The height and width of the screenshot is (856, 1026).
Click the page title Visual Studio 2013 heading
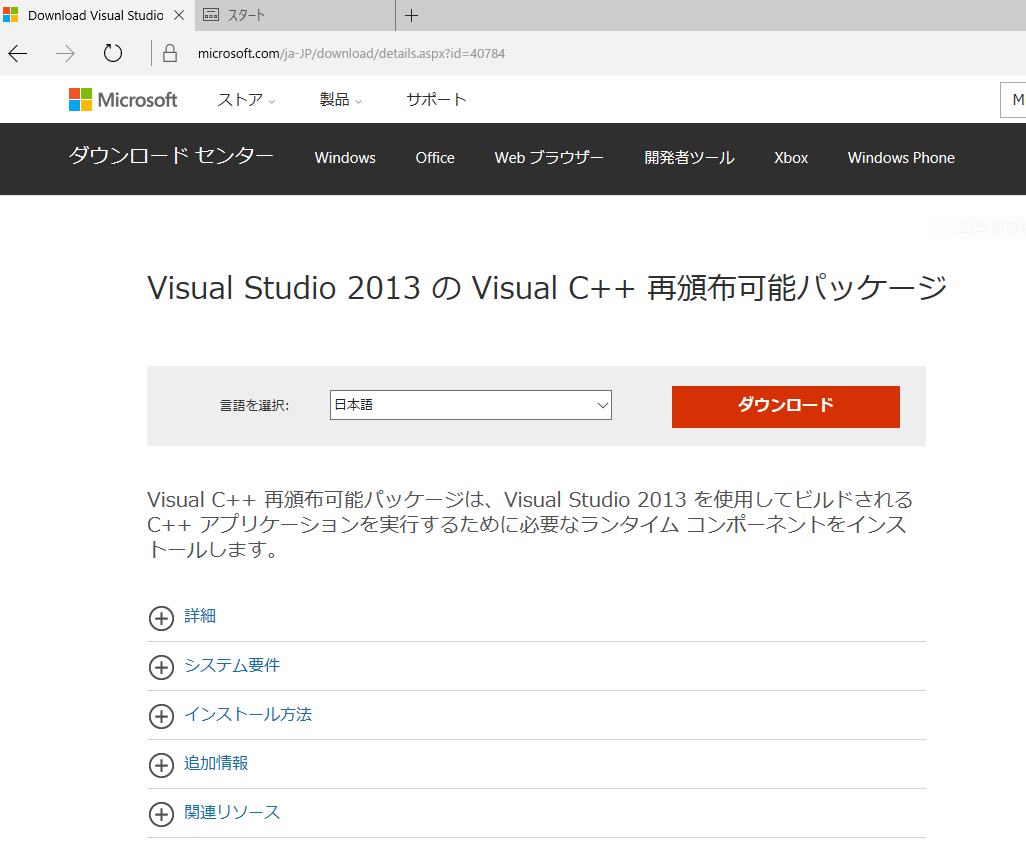(547, 288)
